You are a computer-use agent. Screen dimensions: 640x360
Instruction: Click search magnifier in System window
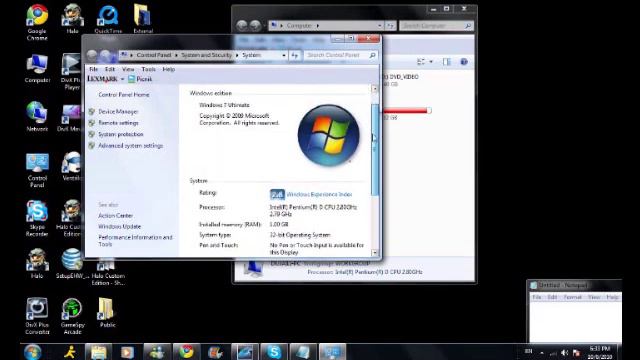[372, 55]
